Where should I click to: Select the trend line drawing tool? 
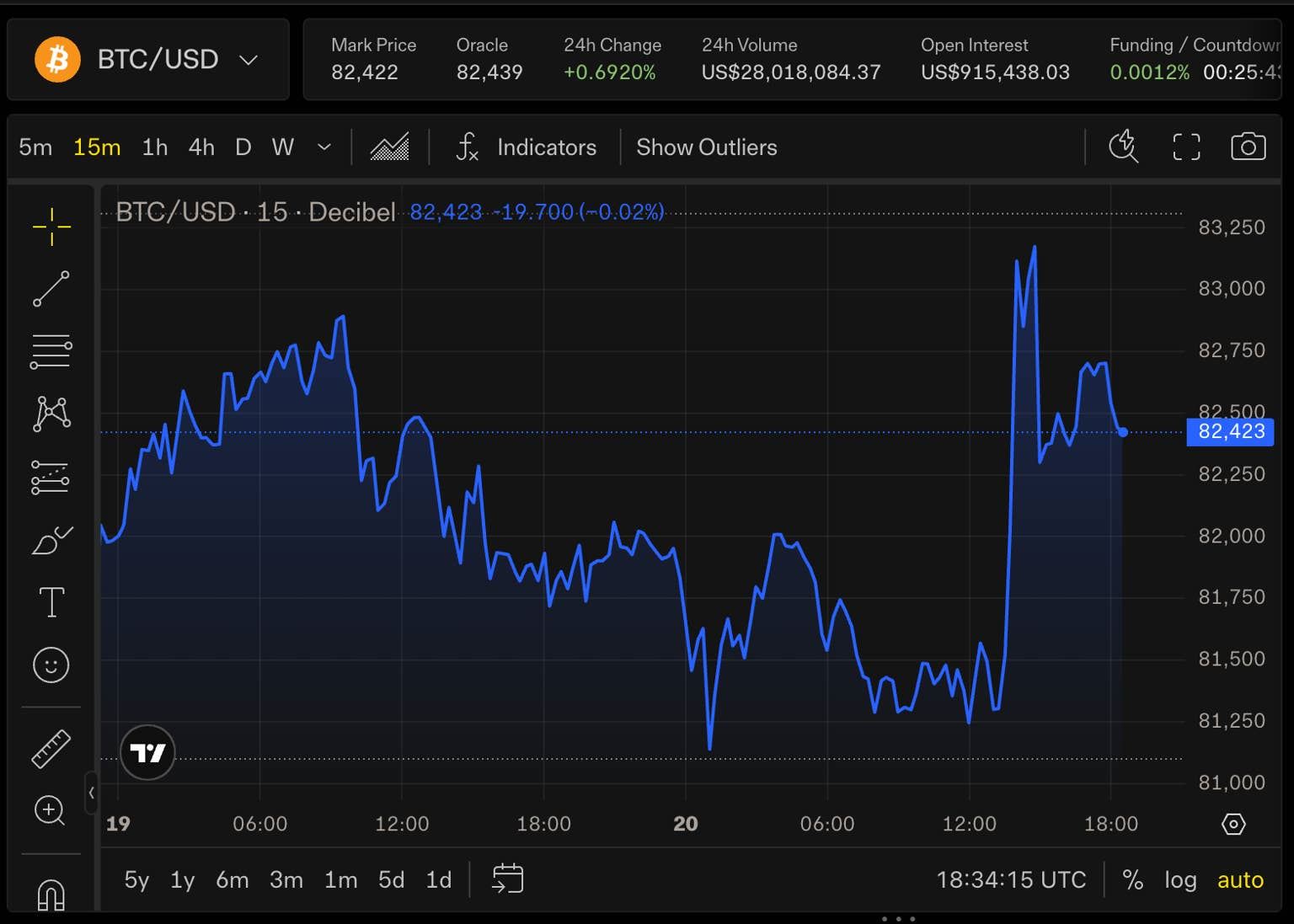(x=51, y=289)
